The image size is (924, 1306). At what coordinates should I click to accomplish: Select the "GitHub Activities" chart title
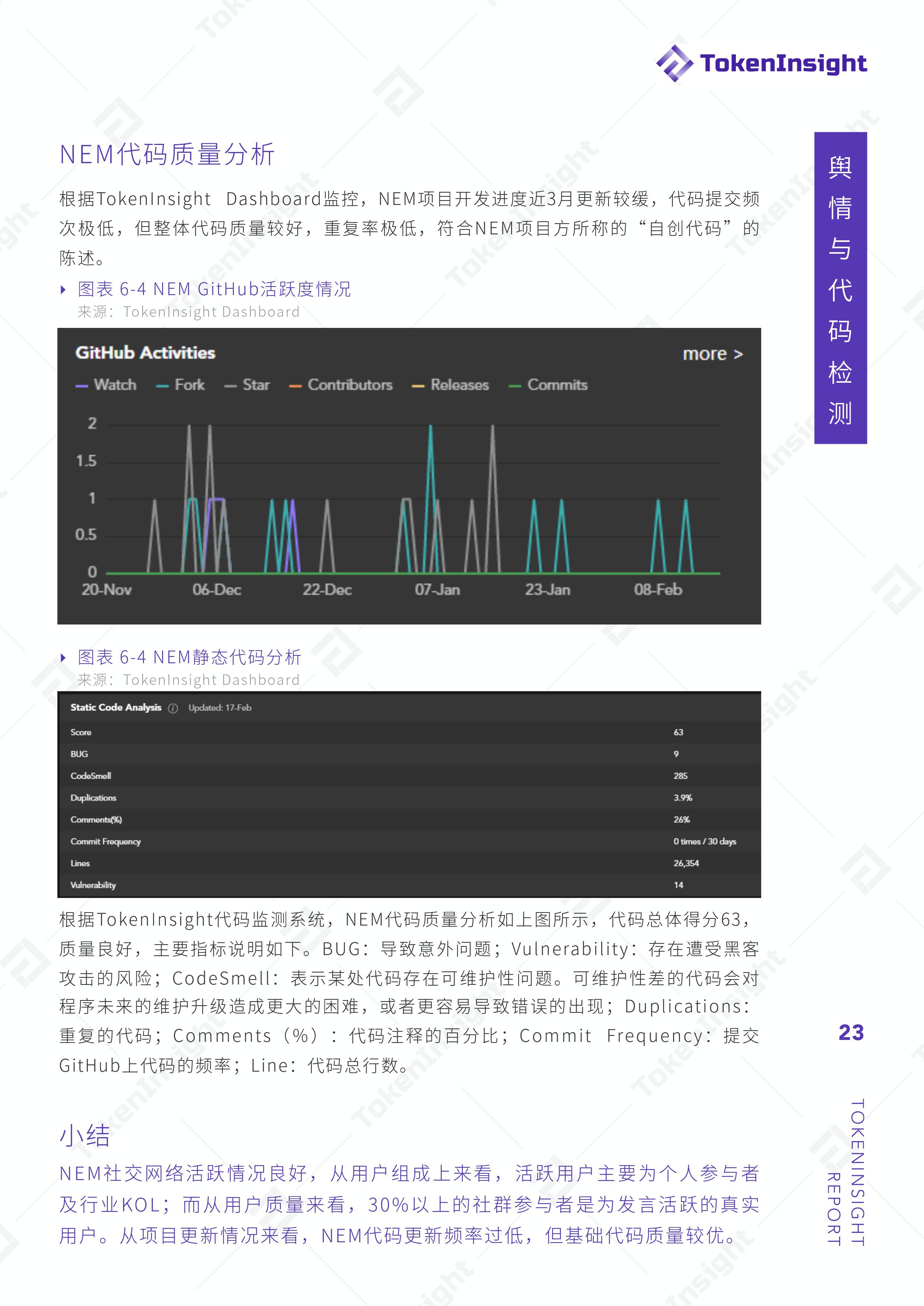[x=145, y=353]
